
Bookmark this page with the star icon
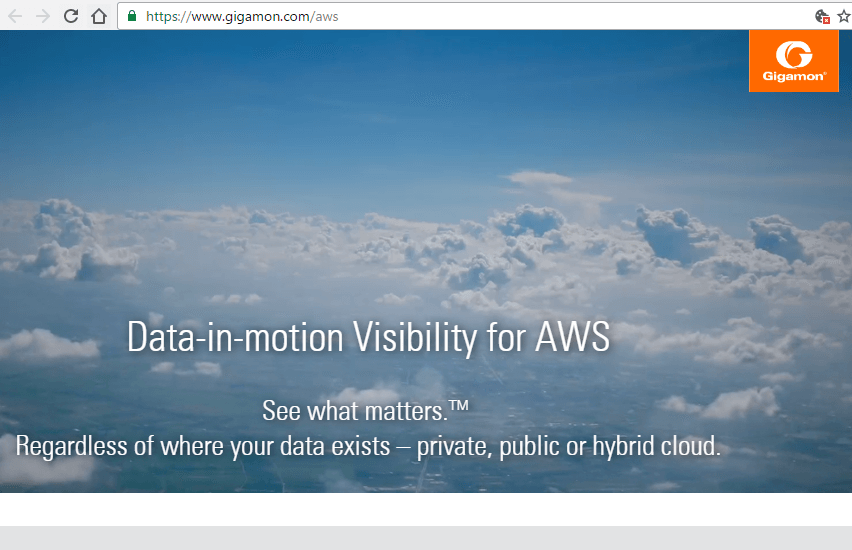[844, 16]
